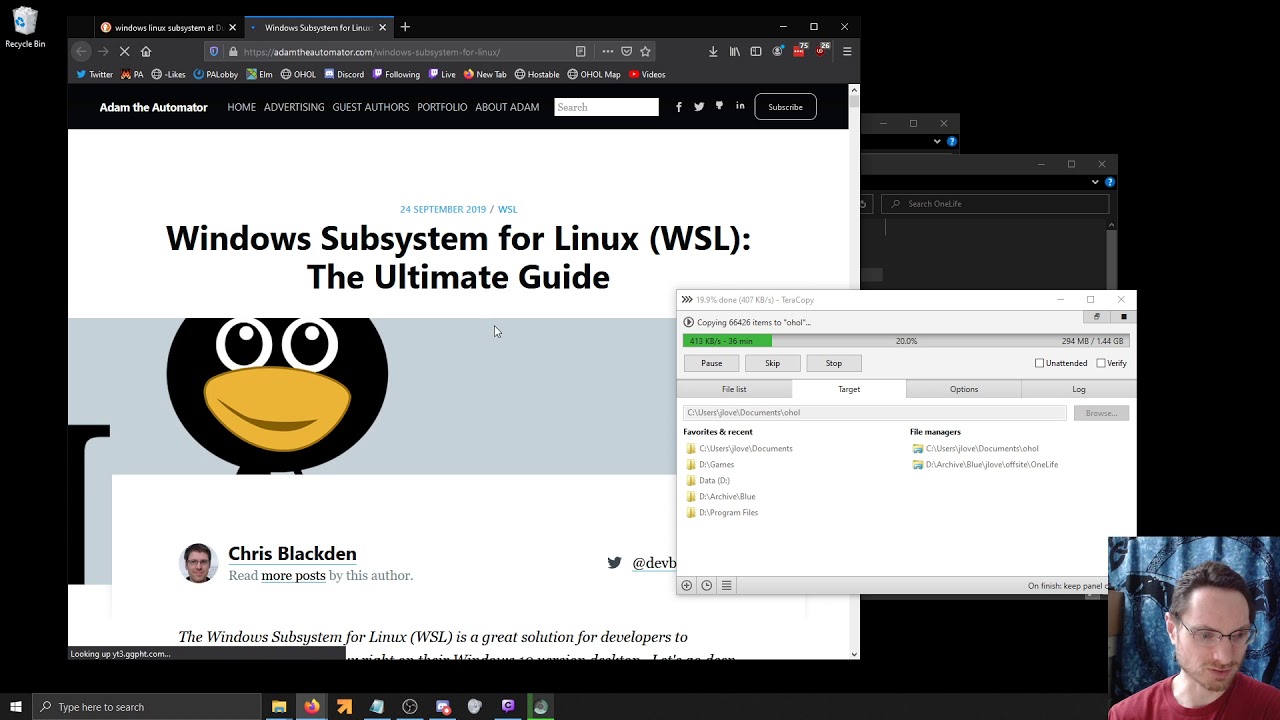Viewport: 1280px width, 720px height.
Task: Save page to Pocket icon
Action: point(626,51)
